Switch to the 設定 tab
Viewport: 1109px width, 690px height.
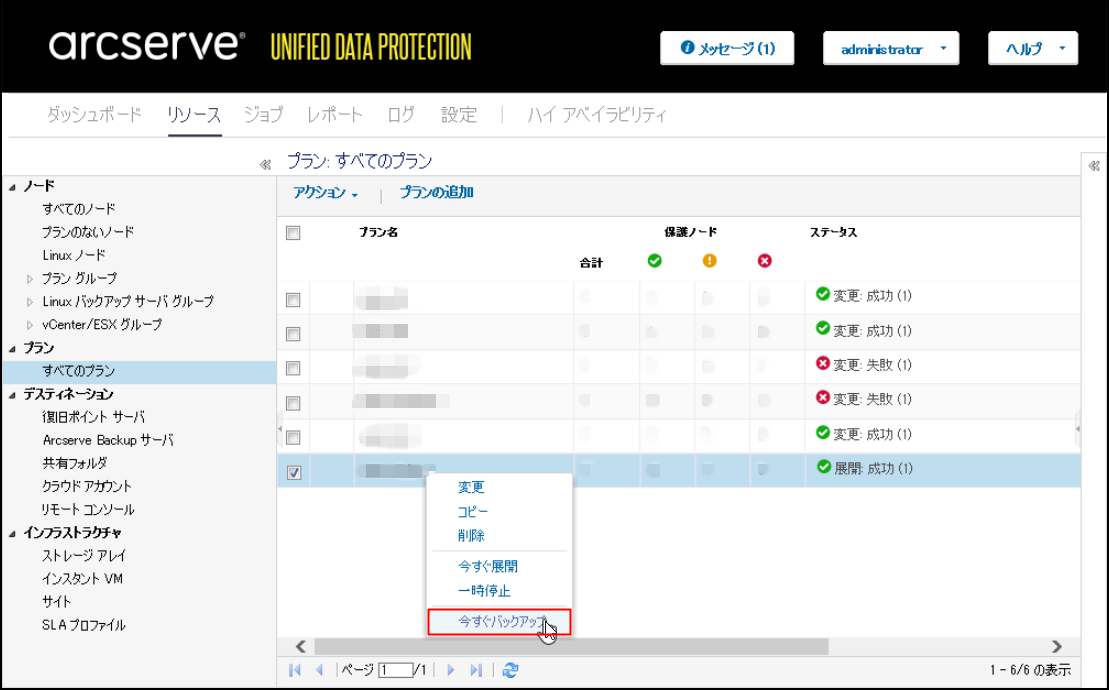tap(459, 114)
